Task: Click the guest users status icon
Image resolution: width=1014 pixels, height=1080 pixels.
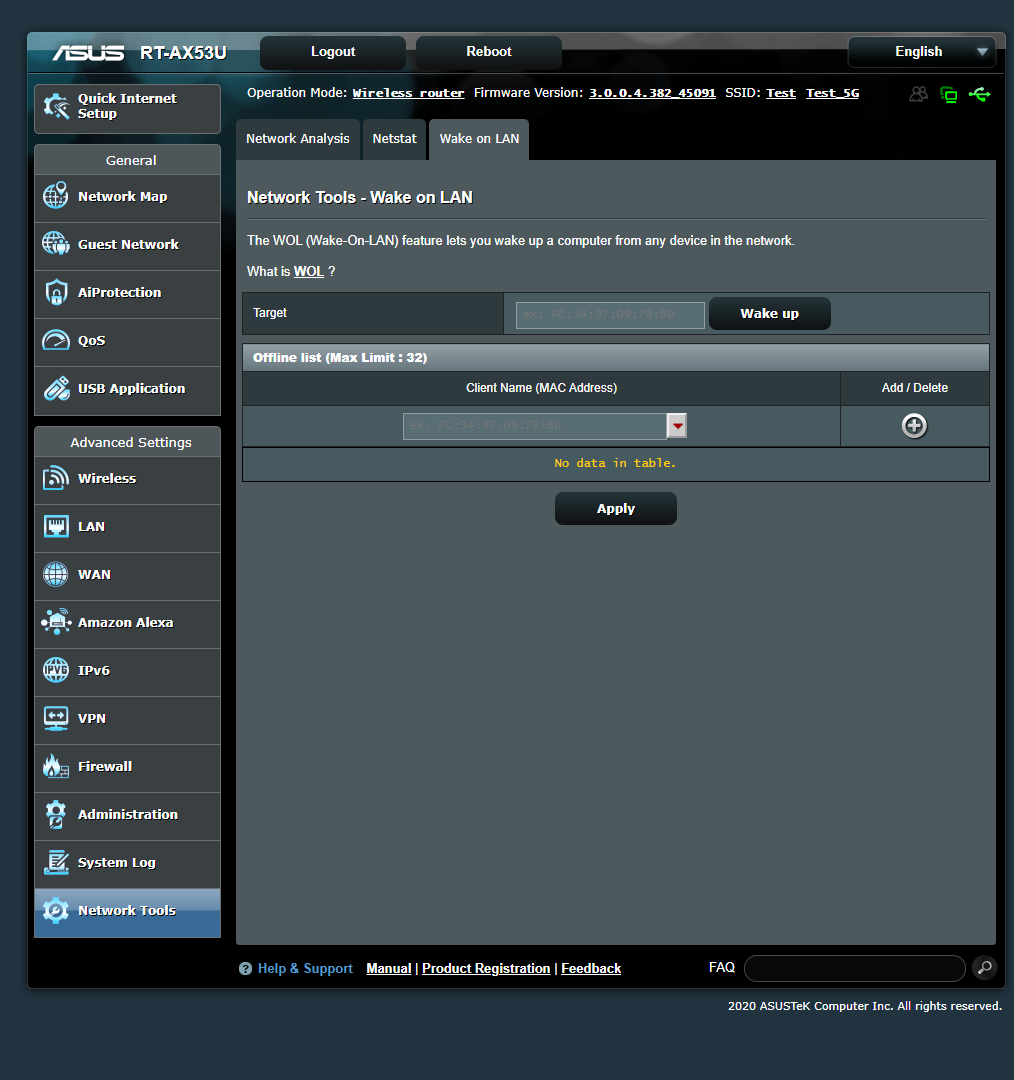Action: 918,94
